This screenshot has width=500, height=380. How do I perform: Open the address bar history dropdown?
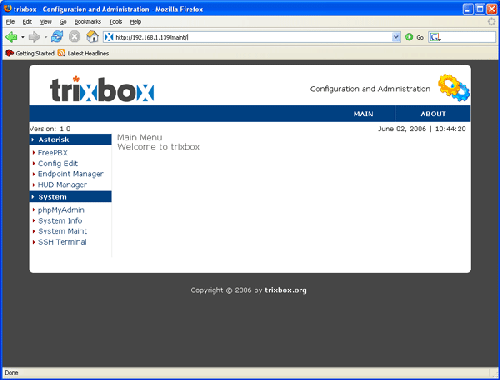point(396,37)
